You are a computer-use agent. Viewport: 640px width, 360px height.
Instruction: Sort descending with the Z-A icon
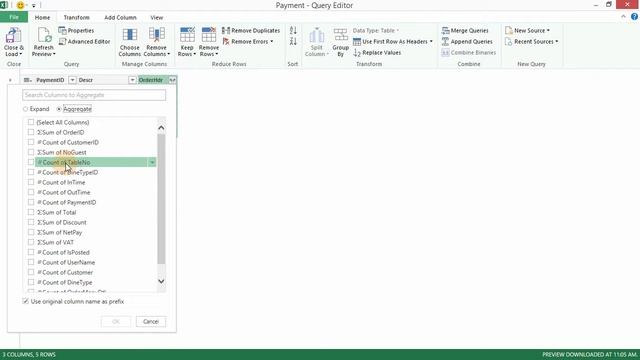293,41
